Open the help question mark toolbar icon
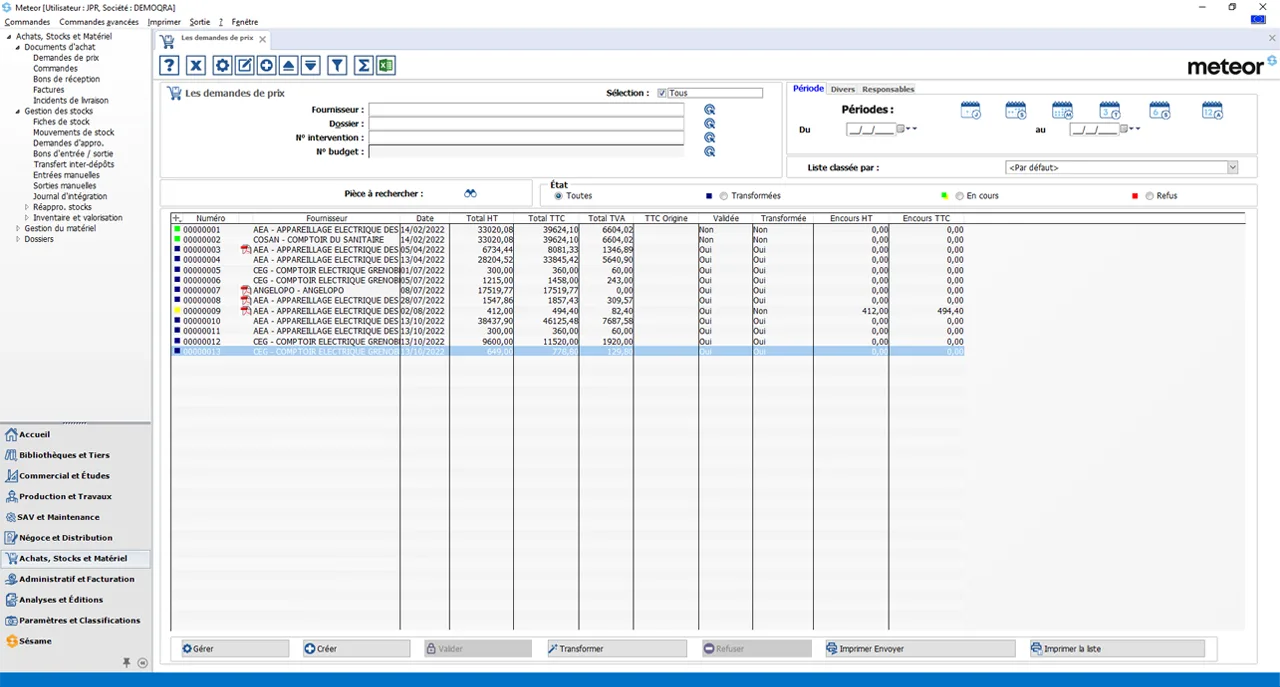Viewport: 1280px width, 687px height. pyautogui.click(x=170, y=66)
